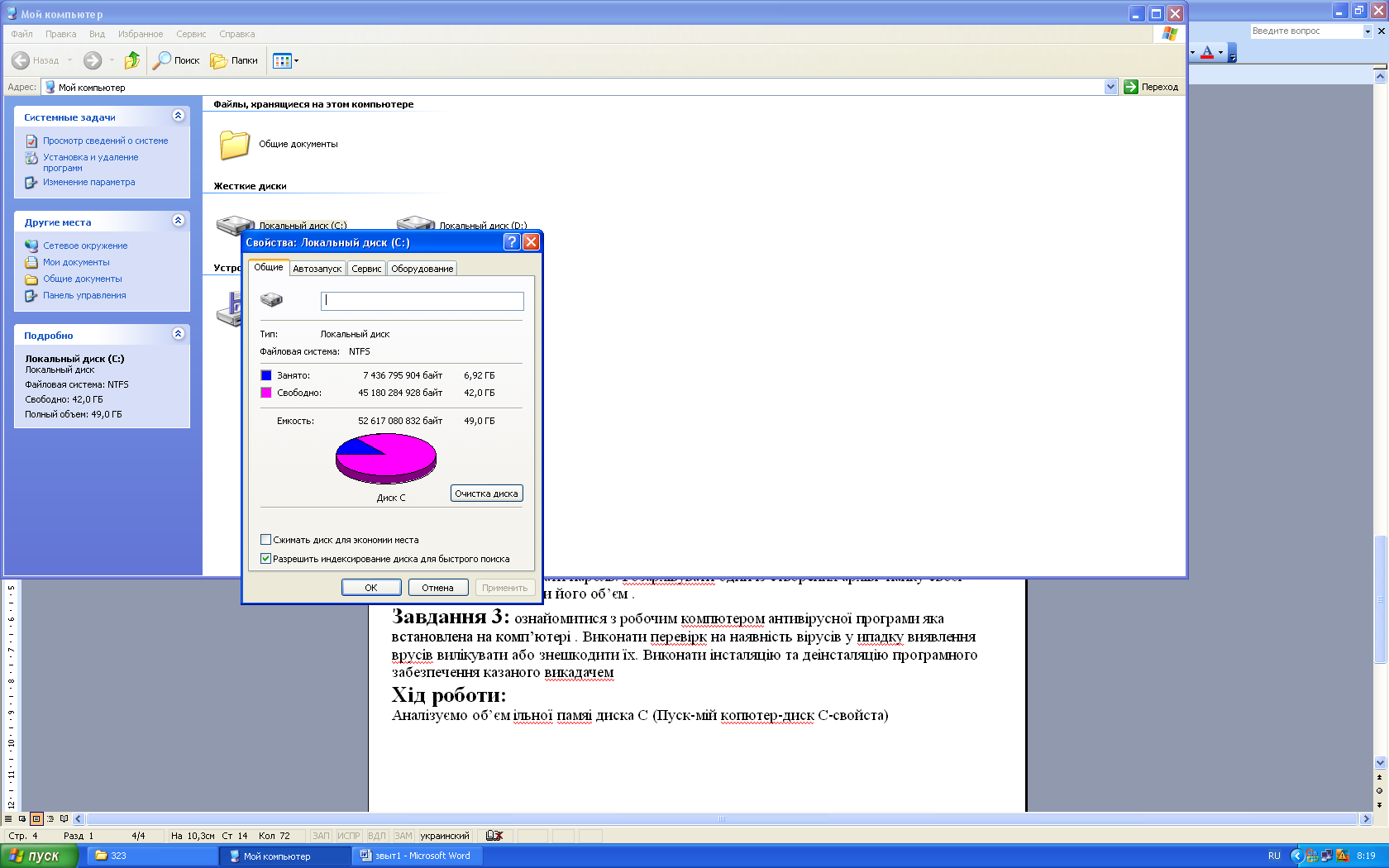Screen dimensions: 1389x868
Task: Open the Справка menu
Action: (237, 34)
